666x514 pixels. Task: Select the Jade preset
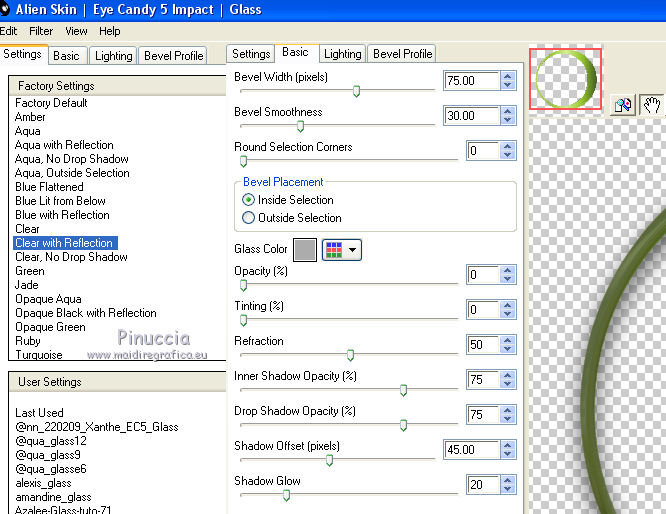pyautogui.click(x=27, y=285)
